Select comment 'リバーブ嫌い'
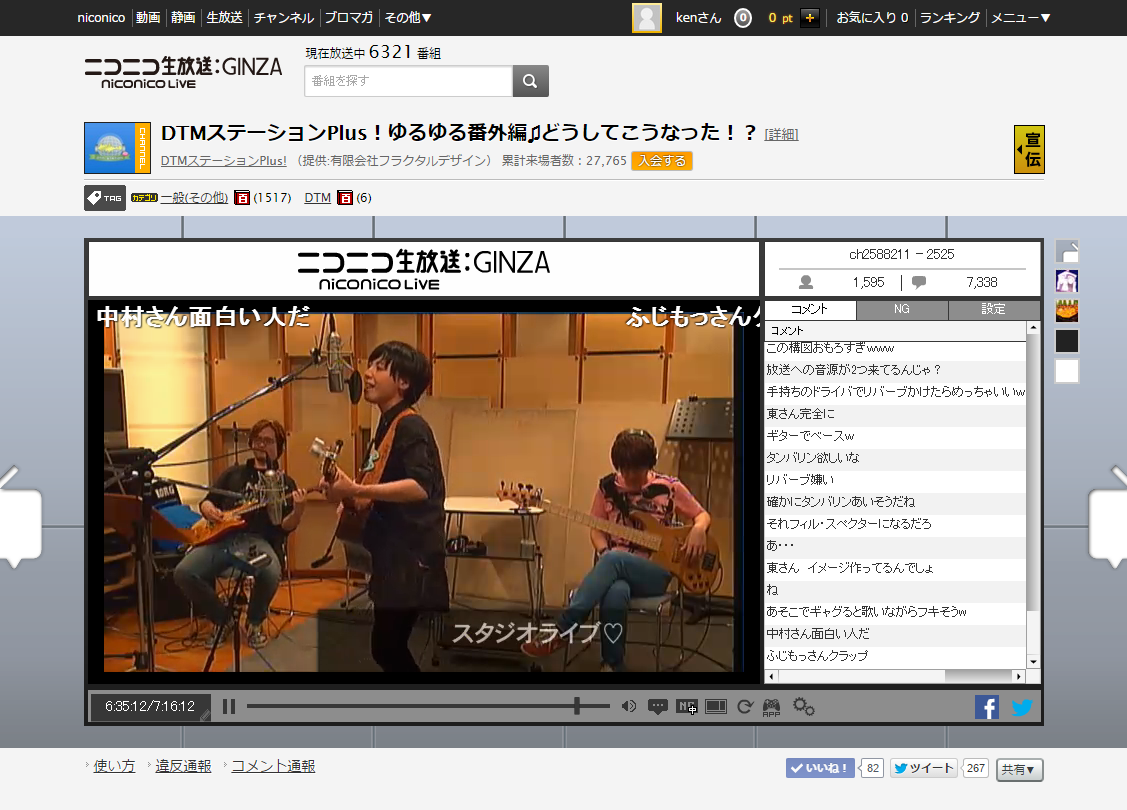This screenshot has height=810, width=1127. [x=896, y=480]
